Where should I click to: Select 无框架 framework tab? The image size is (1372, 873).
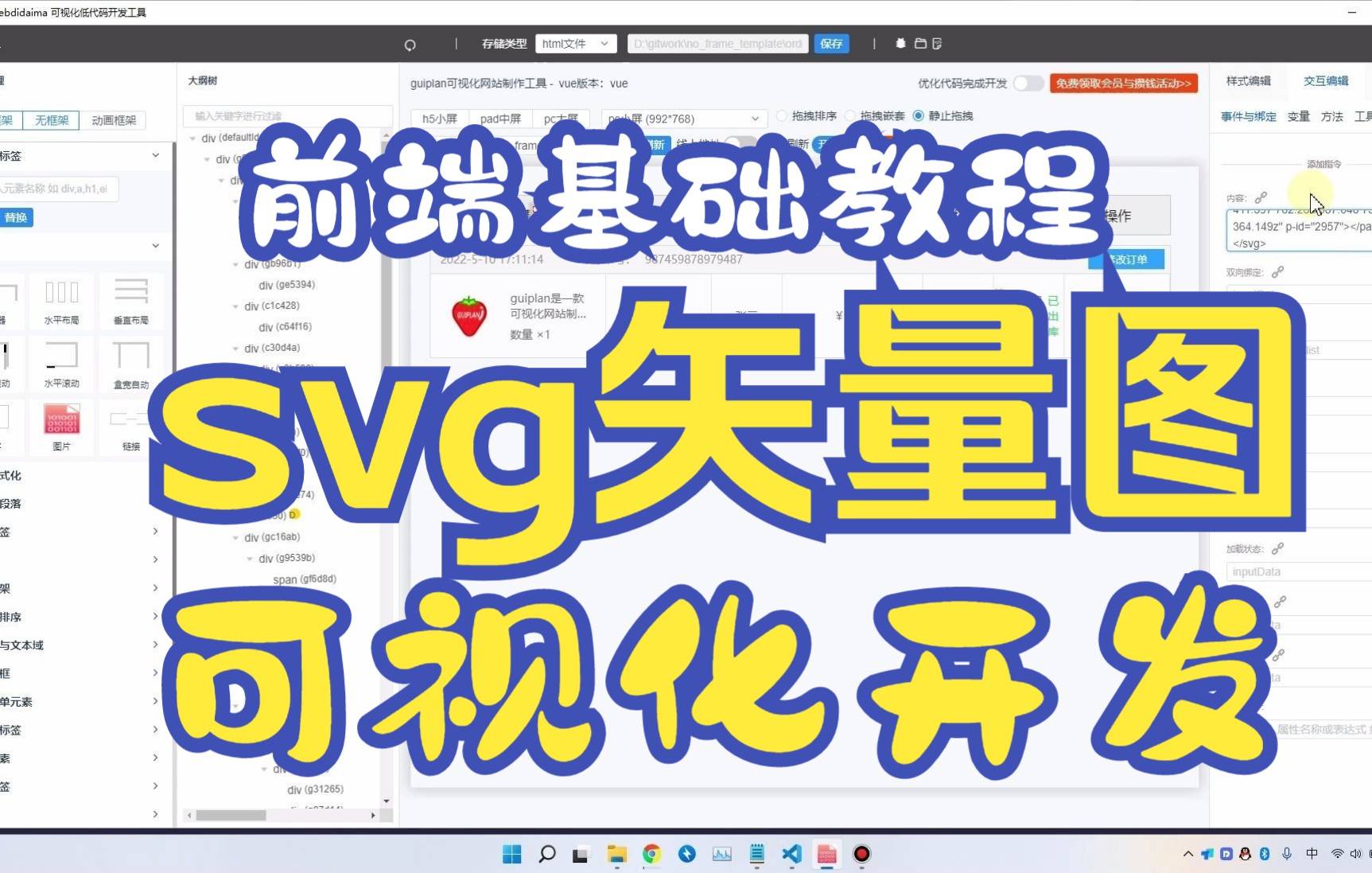51,120
